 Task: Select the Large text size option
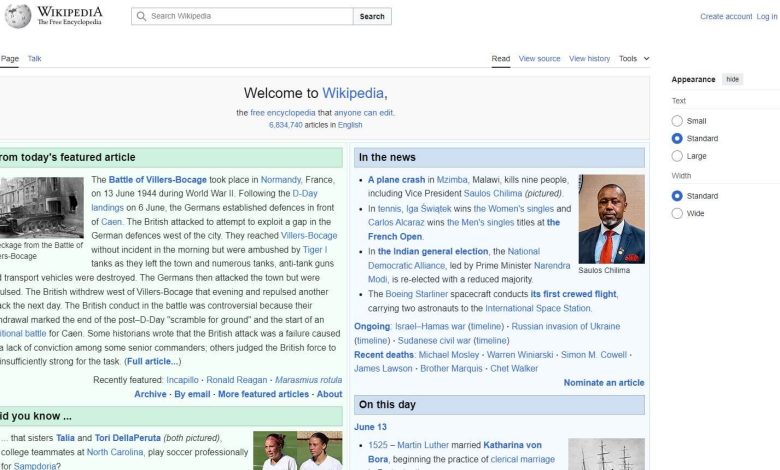pyautogui.click(x=678, y=156)
